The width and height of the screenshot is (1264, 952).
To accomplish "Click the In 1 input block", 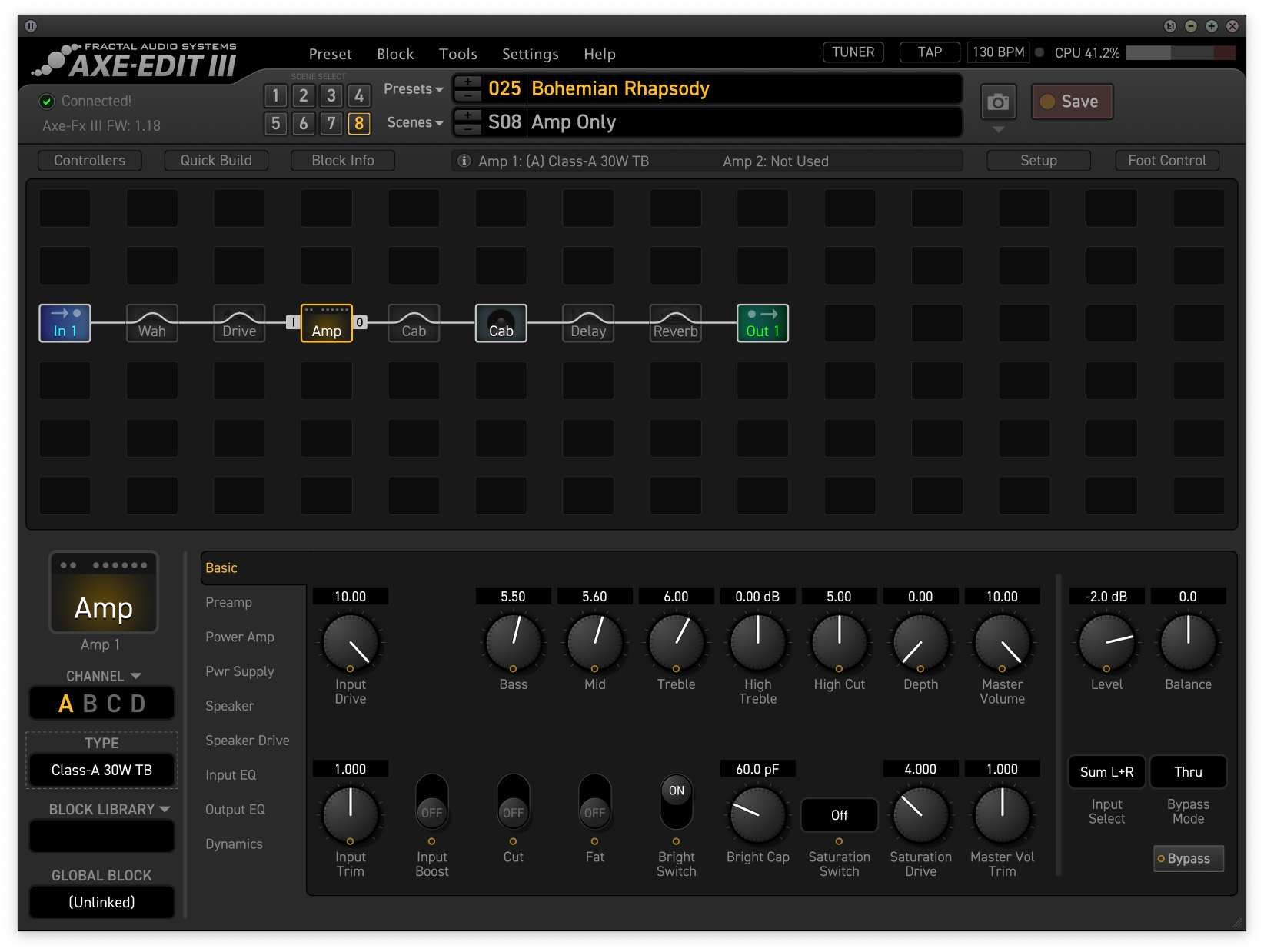I will (x=65, y=323).
